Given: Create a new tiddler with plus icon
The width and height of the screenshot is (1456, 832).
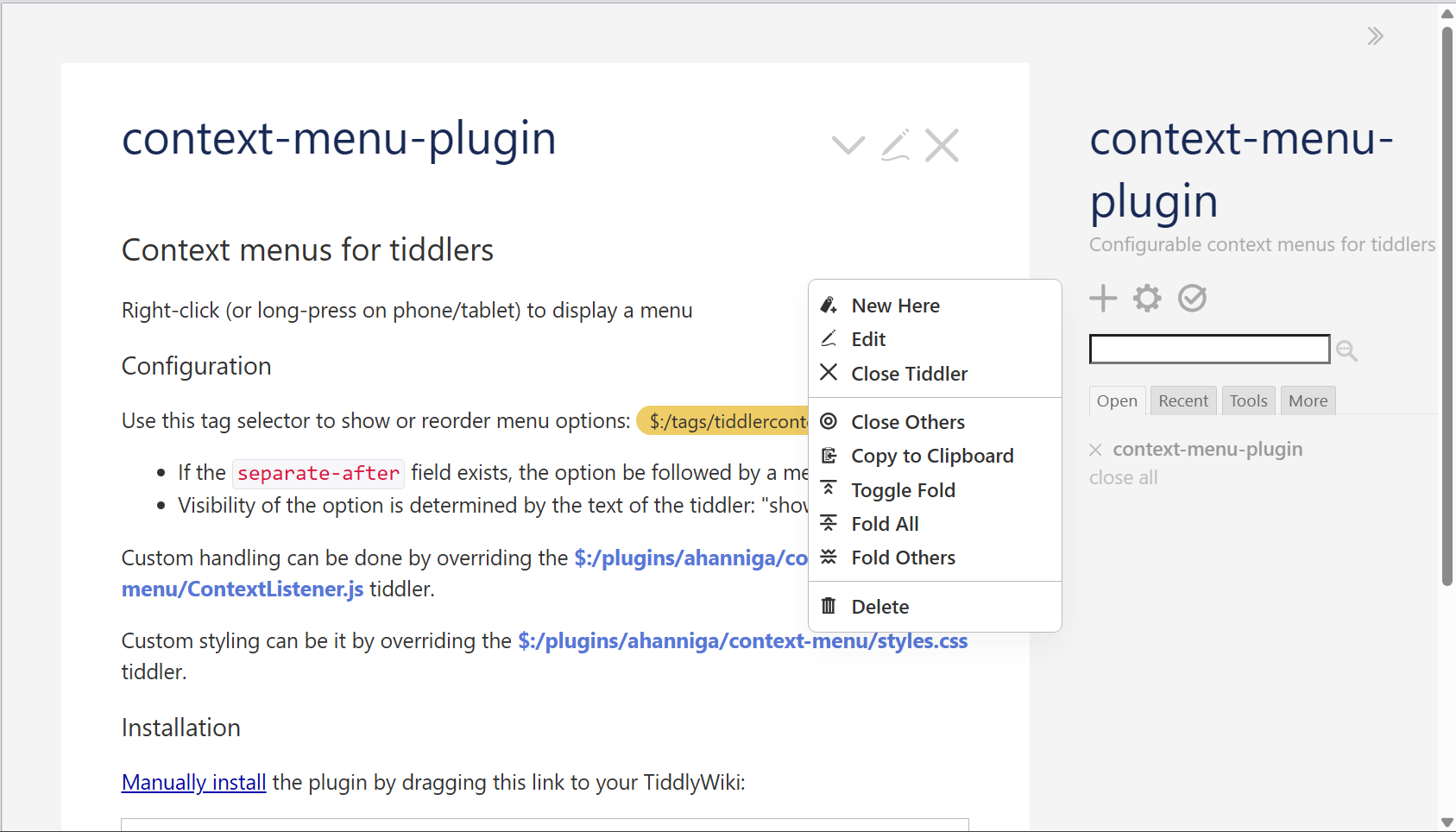Looking at the screenshot, I should (1103, 298).
